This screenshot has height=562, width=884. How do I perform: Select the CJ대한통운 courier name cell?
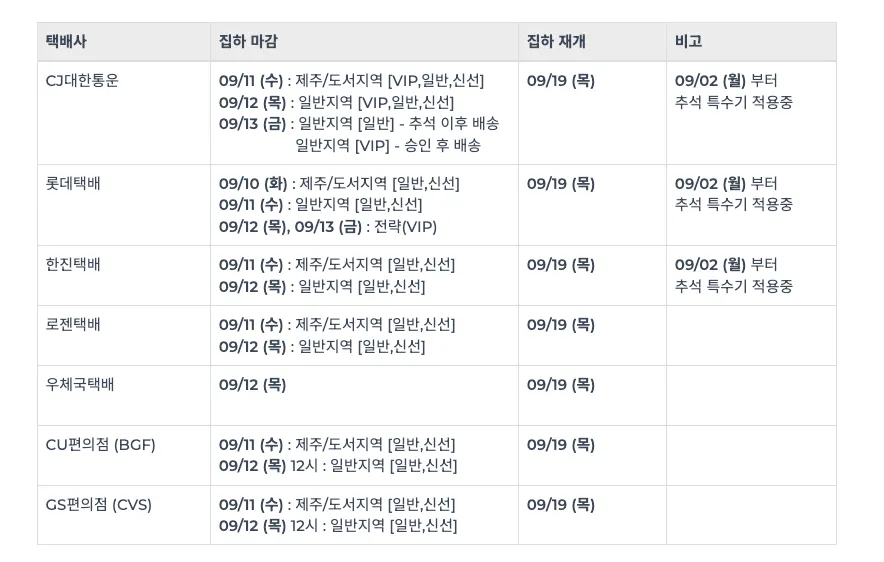(x=82, y=81)
